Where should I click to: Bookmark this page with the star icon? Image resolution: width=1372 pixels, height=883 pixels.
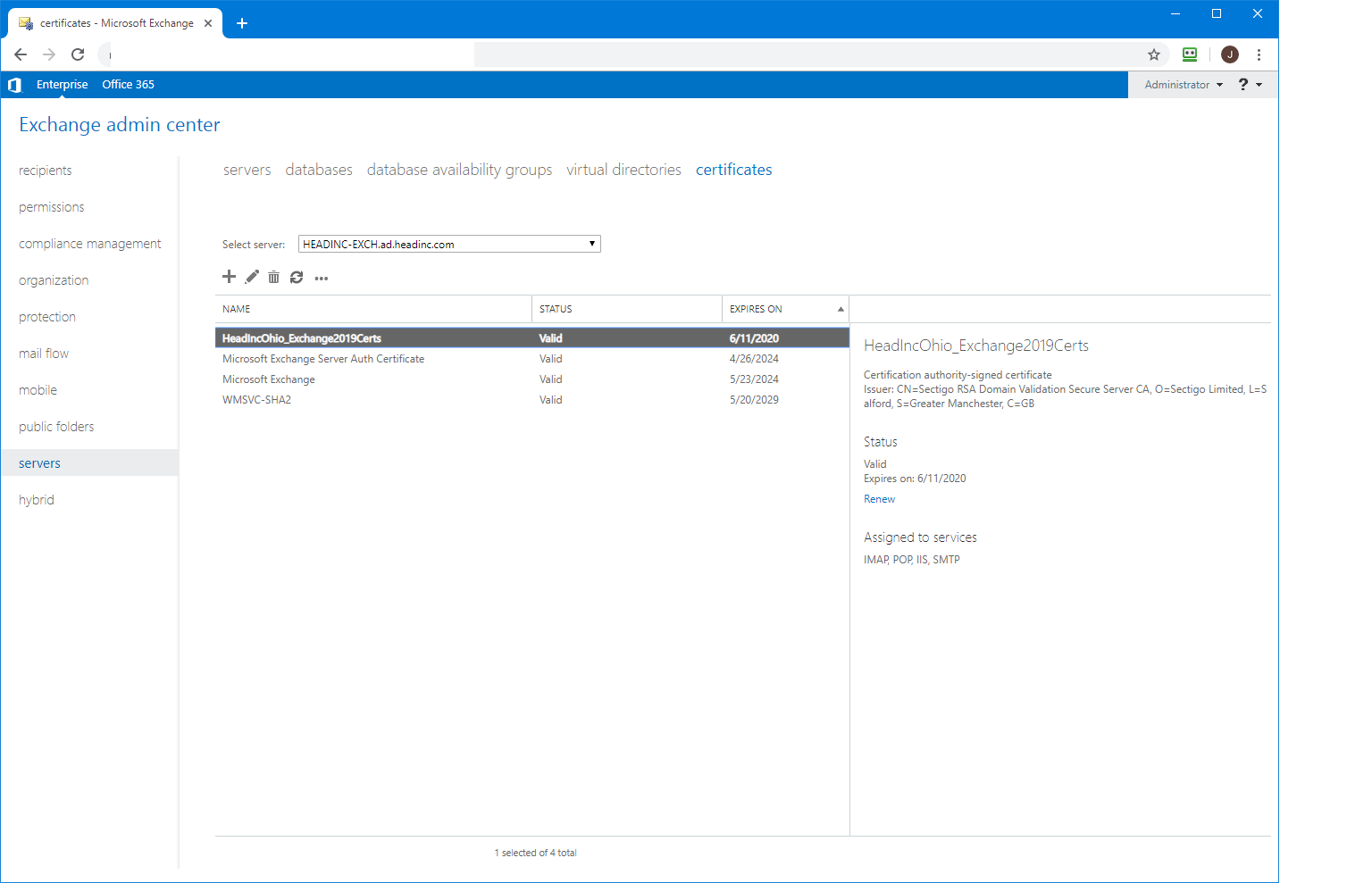(1154, 54)
